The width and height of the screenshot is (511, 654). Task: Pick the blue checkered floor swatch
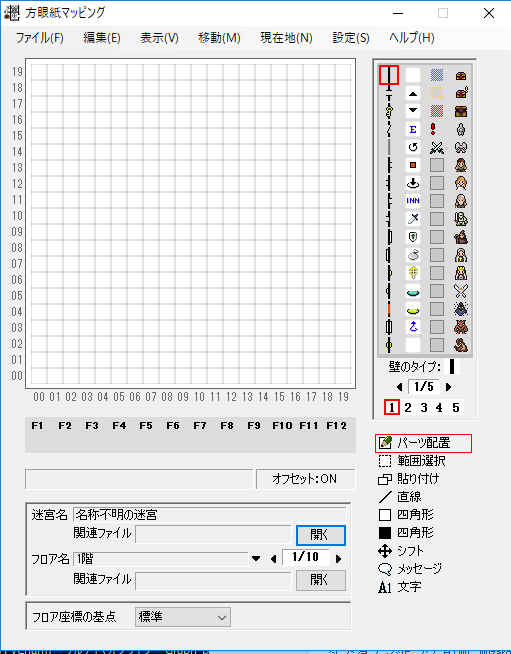(x=437, y=75)
